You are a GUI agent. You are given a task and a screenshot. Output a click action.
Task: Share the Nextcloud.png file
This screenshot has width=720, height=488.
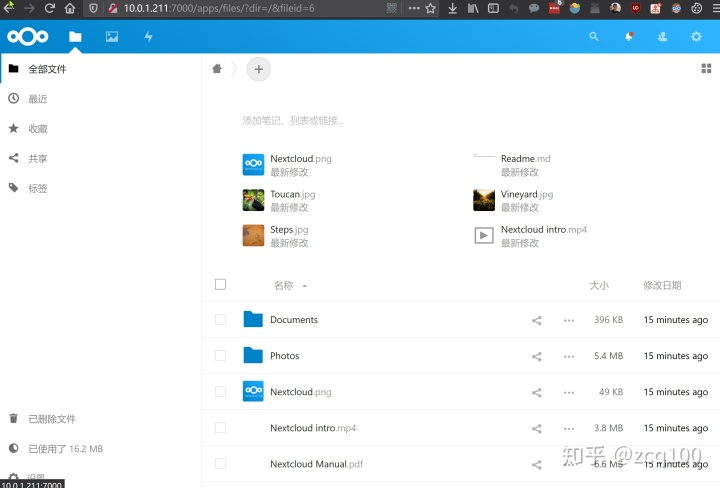point(536,393)
